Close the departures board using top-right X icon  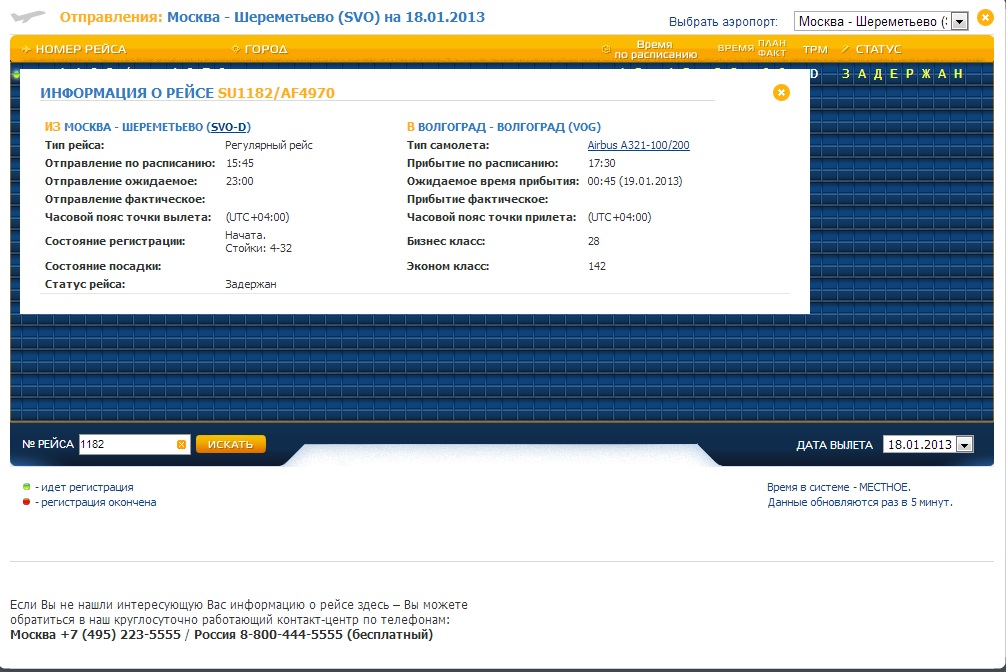click(985, 19)
